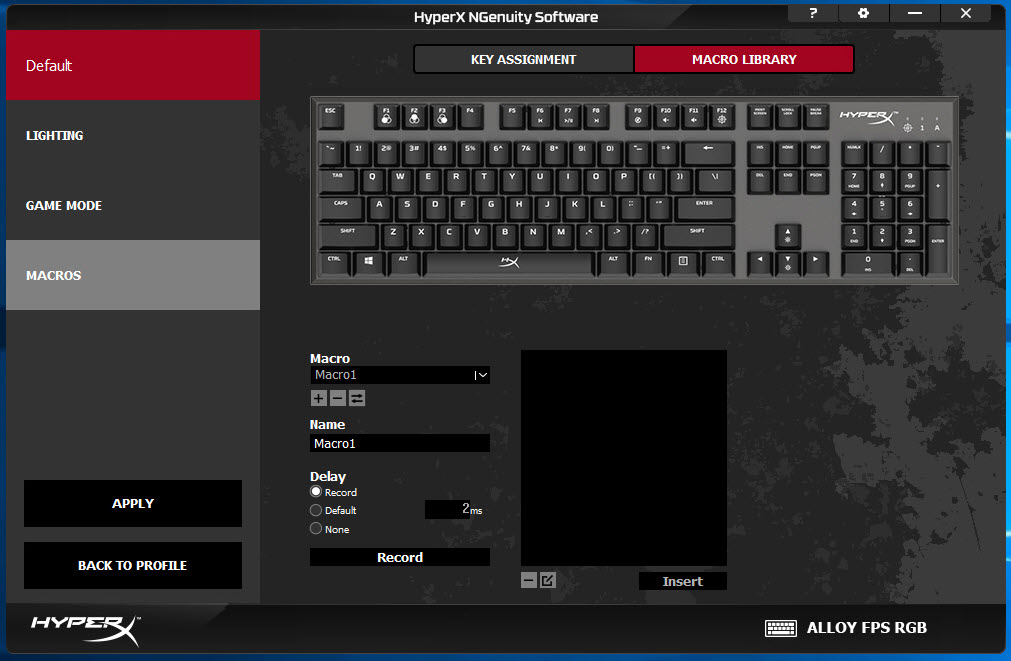Viewport: 1011px width, 661px height.
Task: Click the left SHIFT key on keyboard
Action: pyautogui.click(x=348, y=236)
